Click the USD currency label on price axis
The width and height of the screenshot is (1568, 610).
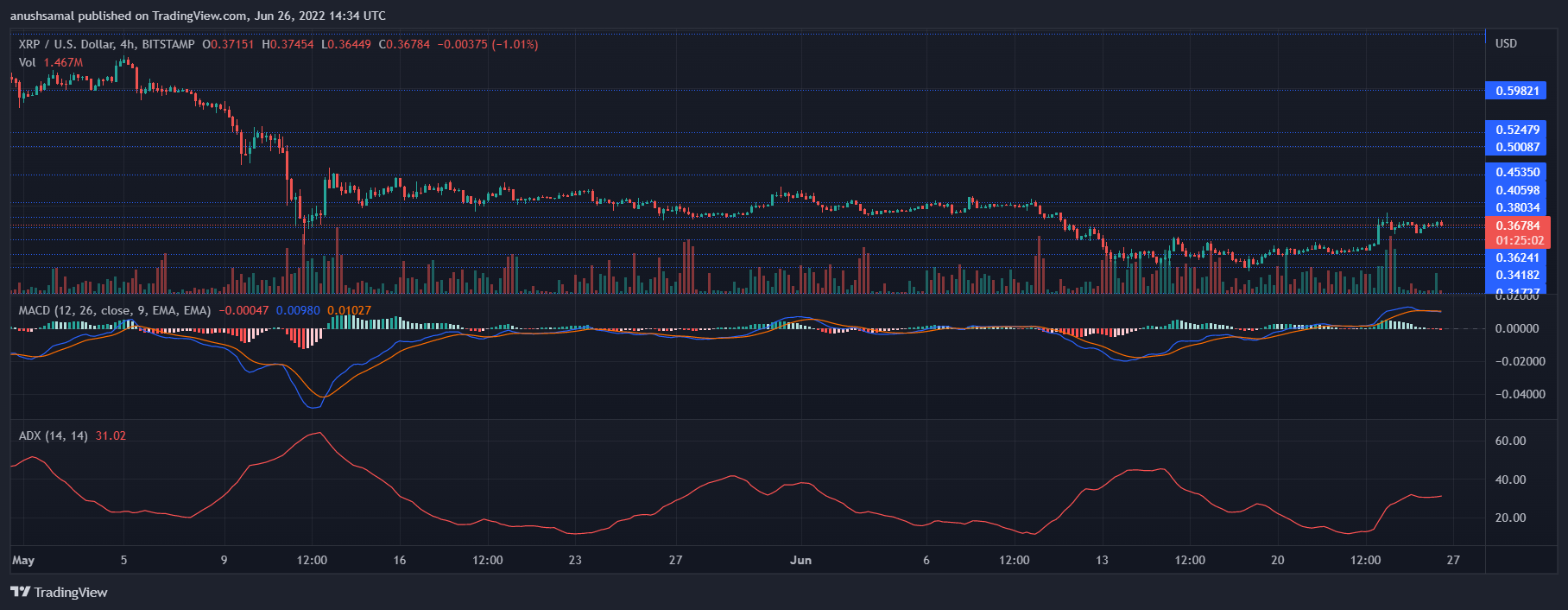pos(1506,43)
